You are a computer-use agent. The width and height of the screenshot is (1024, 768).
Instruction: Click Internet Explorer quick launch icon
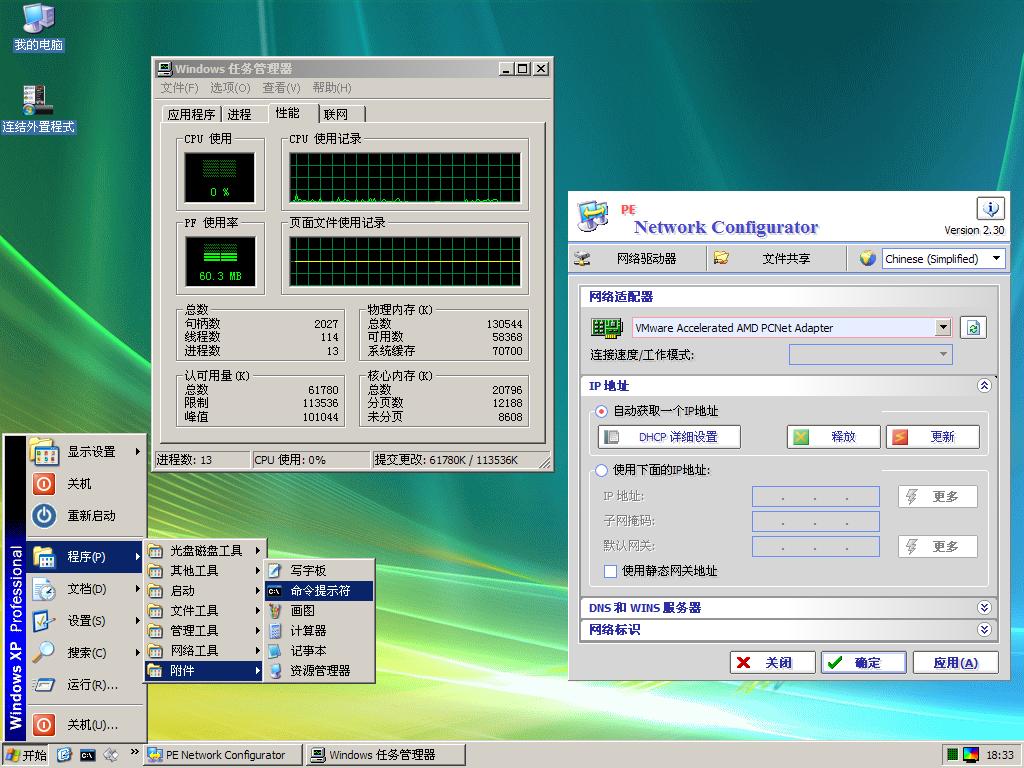pyautogui.click(x=64, y=754)
